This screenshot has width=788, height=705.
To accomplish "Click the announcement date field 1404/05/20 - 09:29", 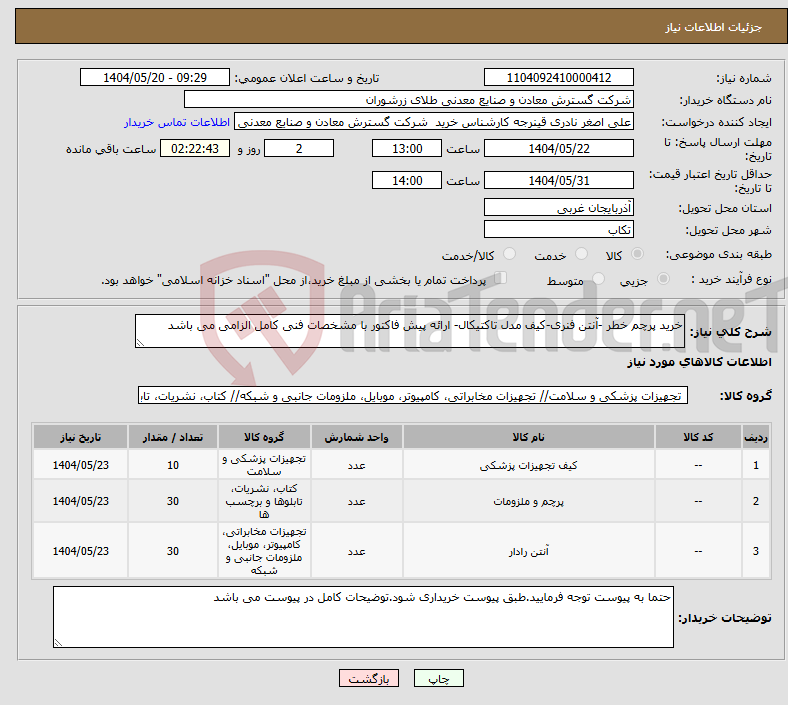I will 155,77.
